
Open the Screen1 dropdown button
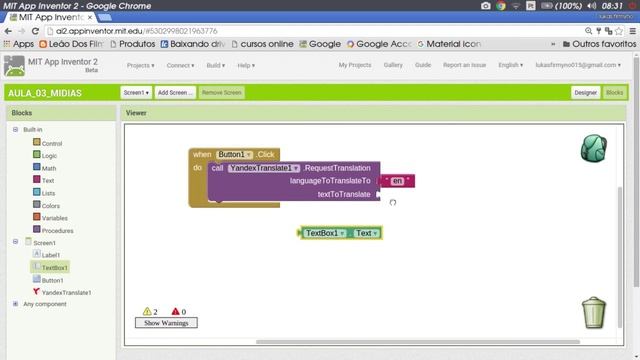136,93
